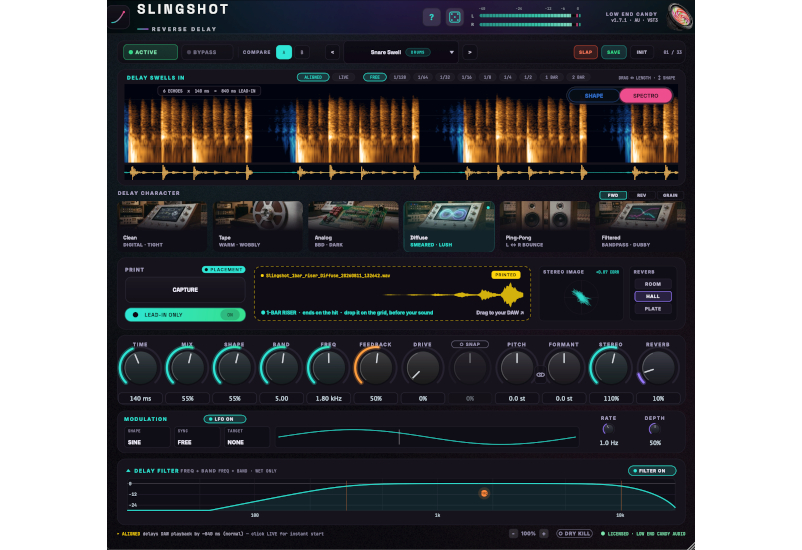Image resolution: width=802 pixels, height=550 pixels.
Task: Toggle BYPASS
Action: [x=207, y=52]
